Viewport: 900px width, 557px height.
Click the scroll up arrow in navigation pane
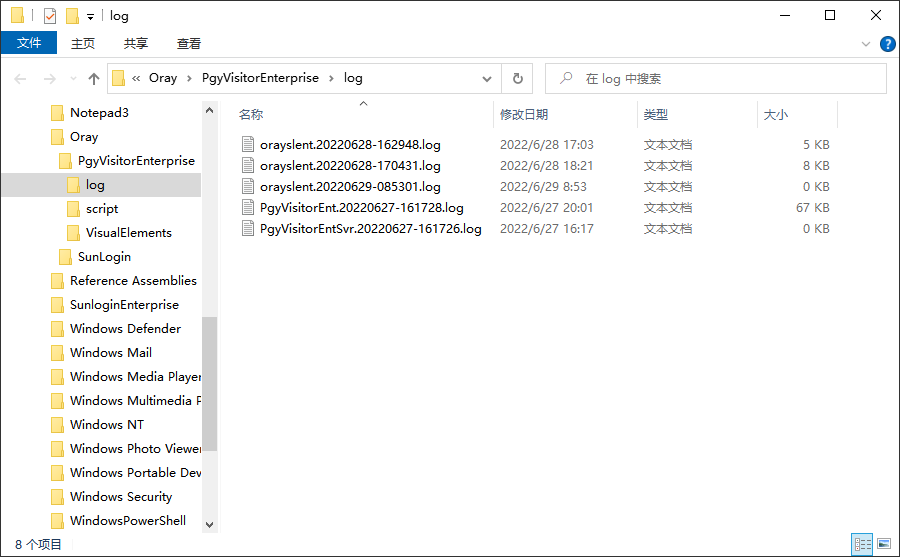[x=210, y=110]
